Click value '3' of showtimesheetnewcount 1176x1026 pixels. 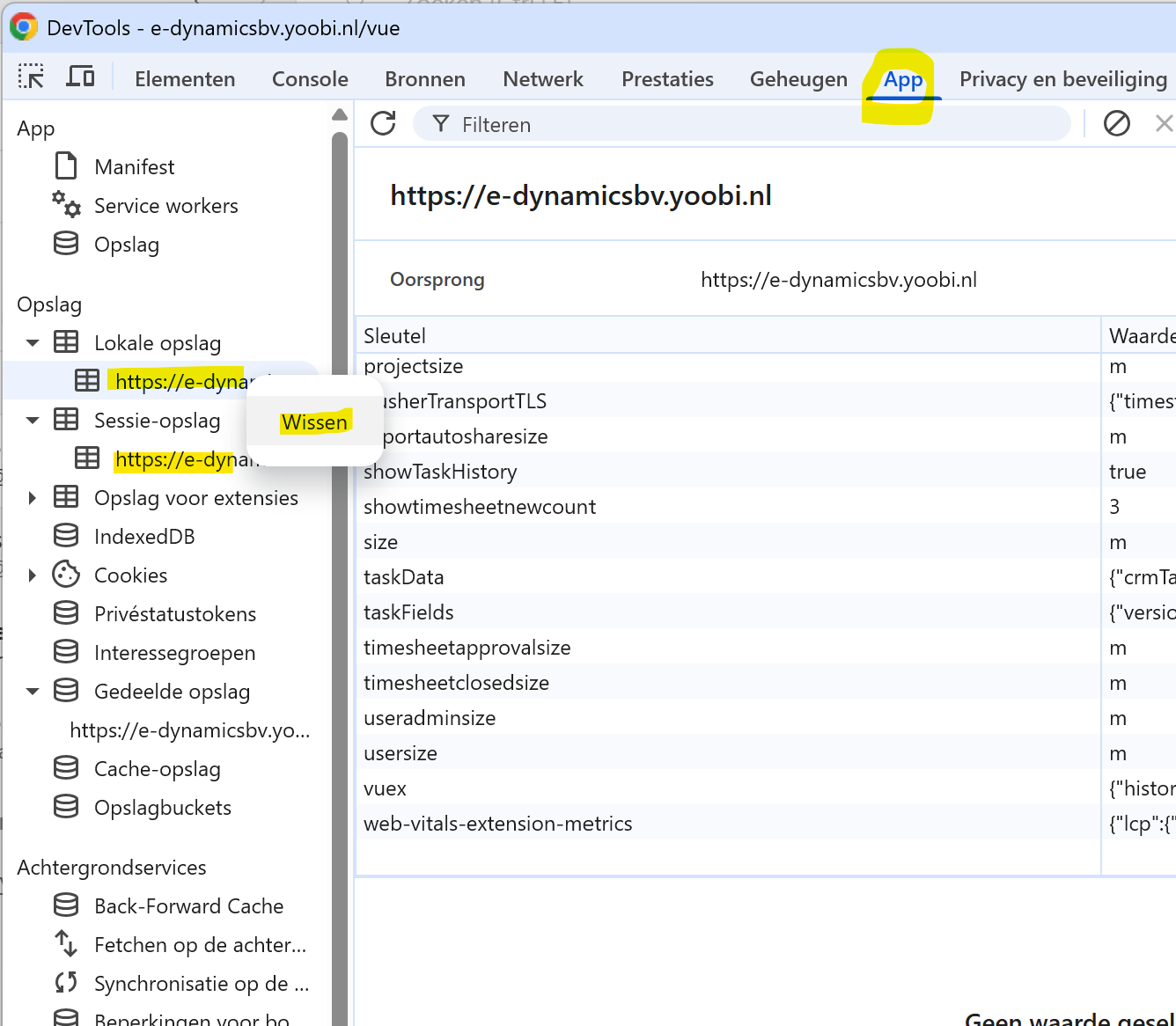(1114, 506)
